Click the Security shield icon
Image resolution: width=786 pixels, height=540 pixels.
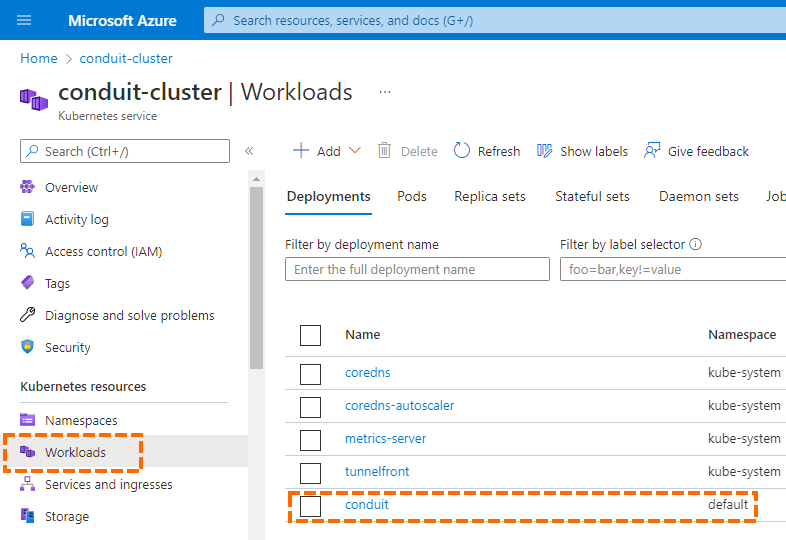point(27,346)
